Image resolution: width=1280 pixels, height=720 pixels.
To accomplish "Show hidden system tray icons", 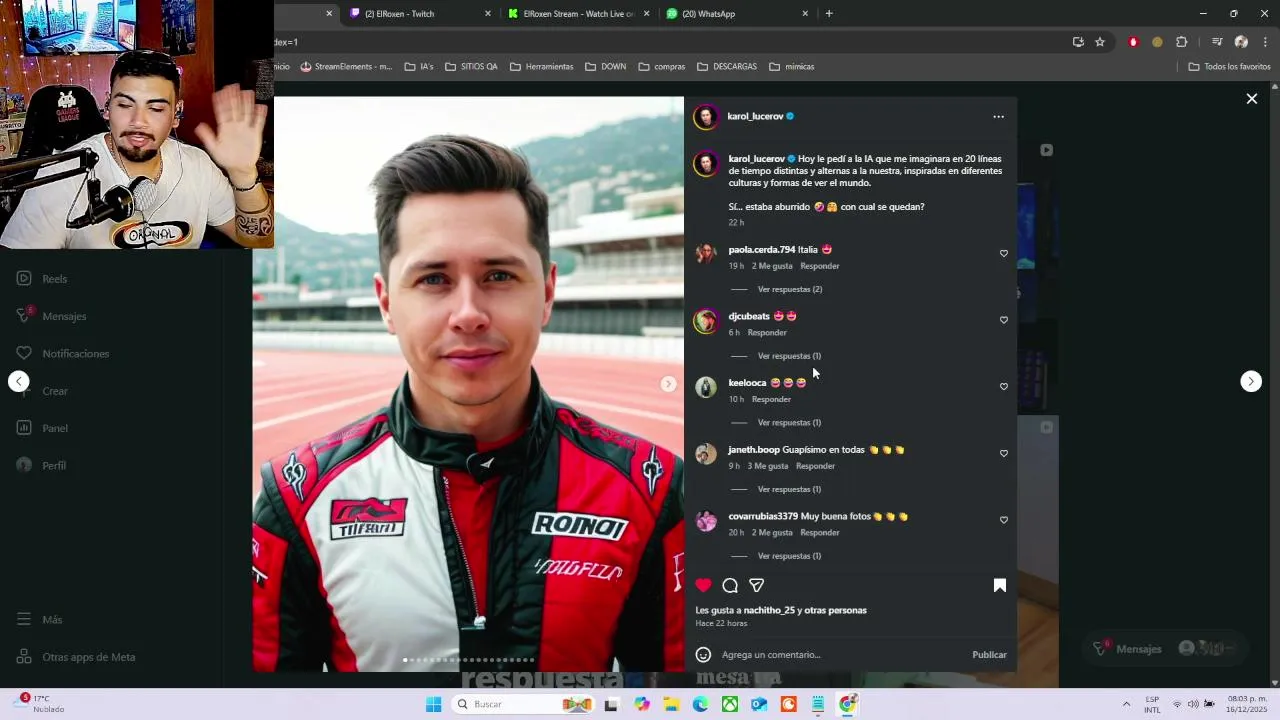I will 1126,704.
